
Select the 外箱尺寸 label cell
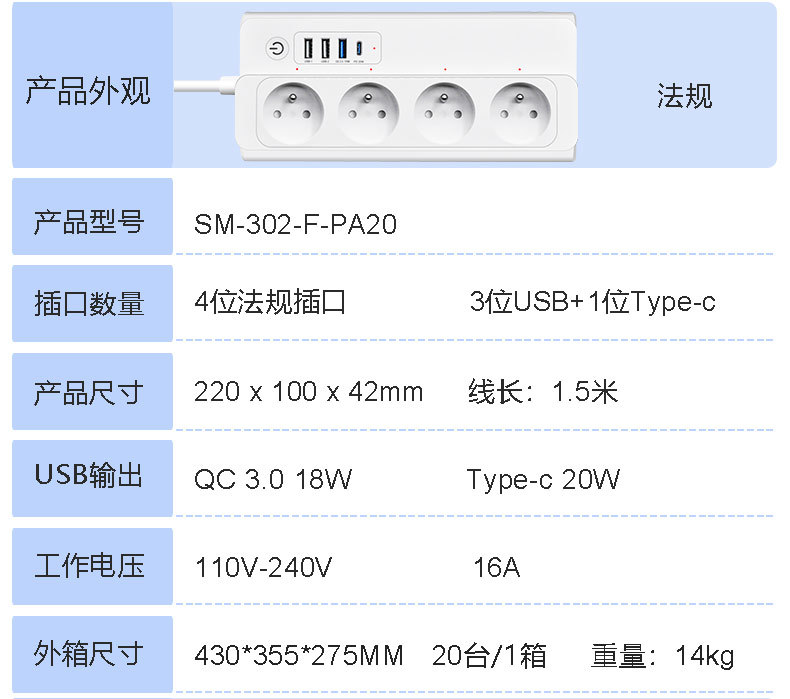tap(91, 655)
